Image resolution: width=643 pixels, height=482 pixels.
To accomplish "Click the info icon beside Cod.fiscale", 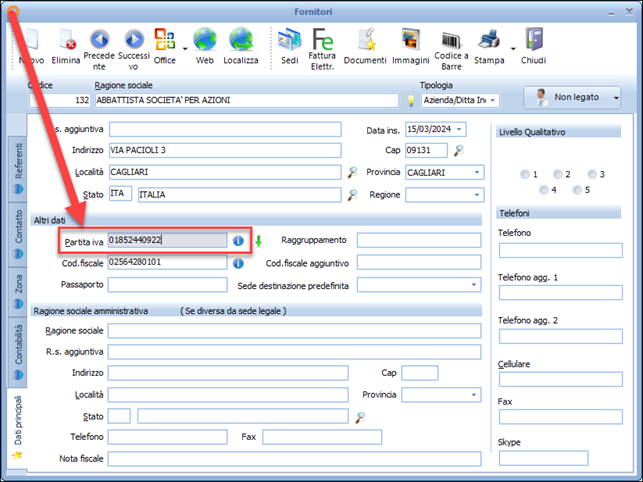I will click(238, 263).
